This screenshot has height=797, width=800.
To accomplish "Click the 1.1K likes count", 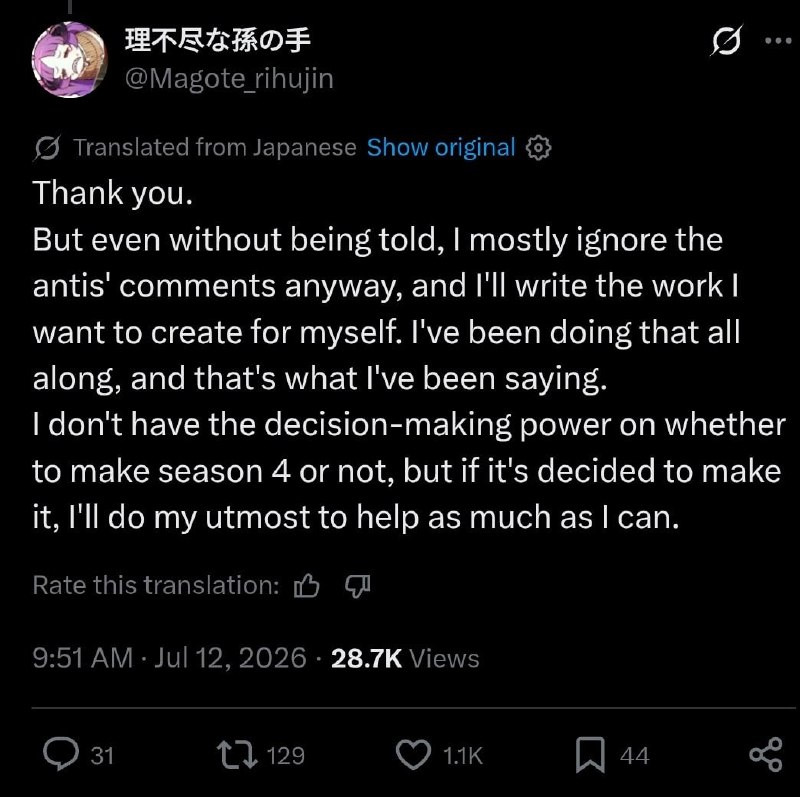I will 463,756.
